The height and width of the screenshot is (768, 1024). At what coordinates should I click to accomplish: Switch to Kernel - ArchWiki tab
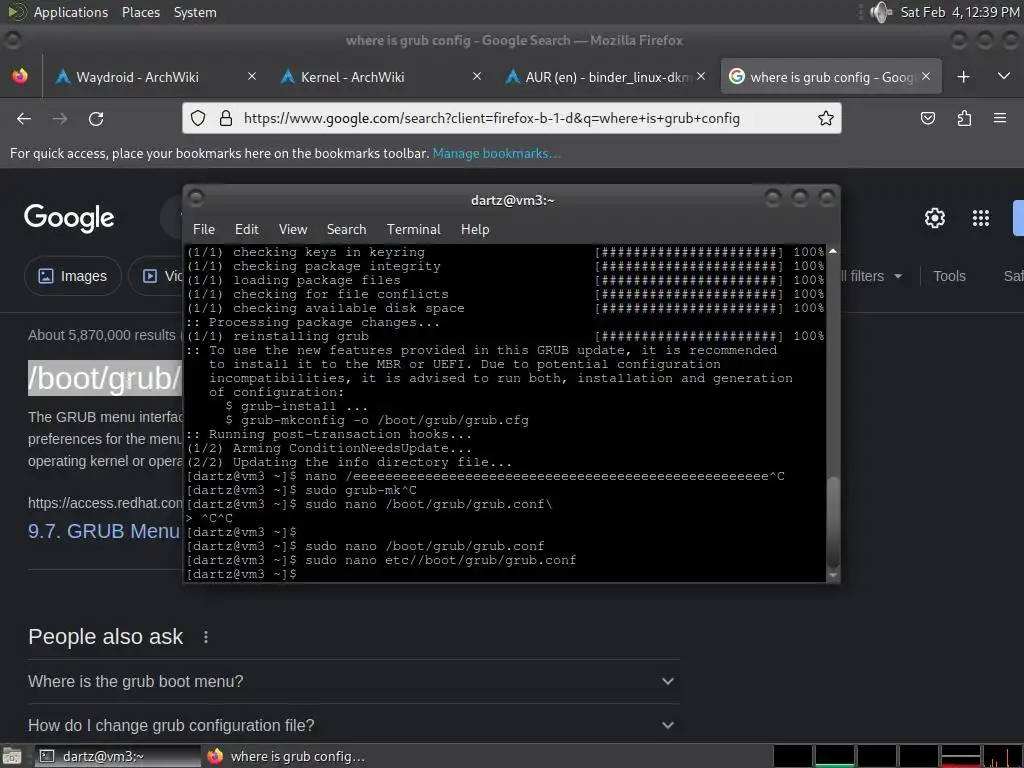tap(381, 76)
